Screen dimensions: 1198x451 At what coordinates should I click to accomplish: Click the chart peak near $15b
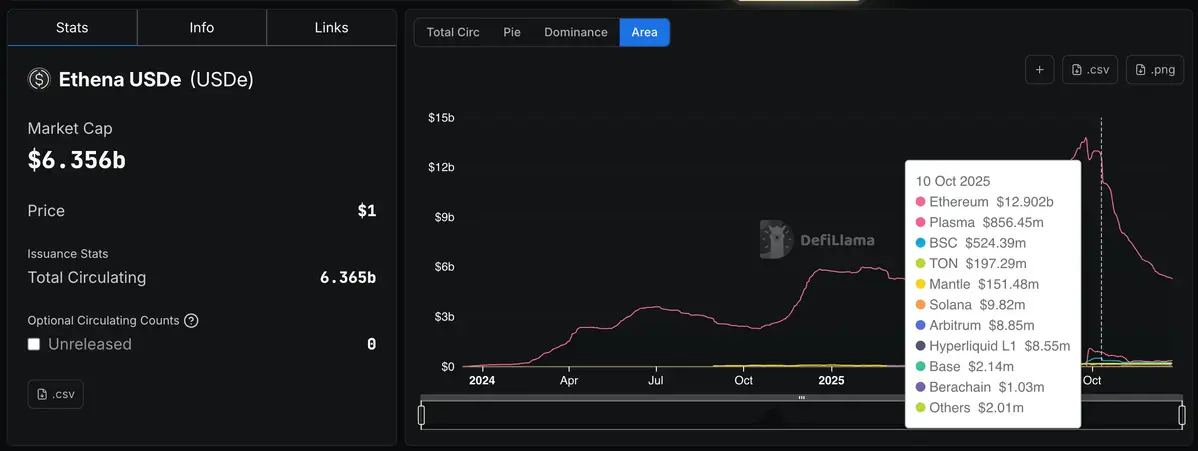click(1085, 139)
